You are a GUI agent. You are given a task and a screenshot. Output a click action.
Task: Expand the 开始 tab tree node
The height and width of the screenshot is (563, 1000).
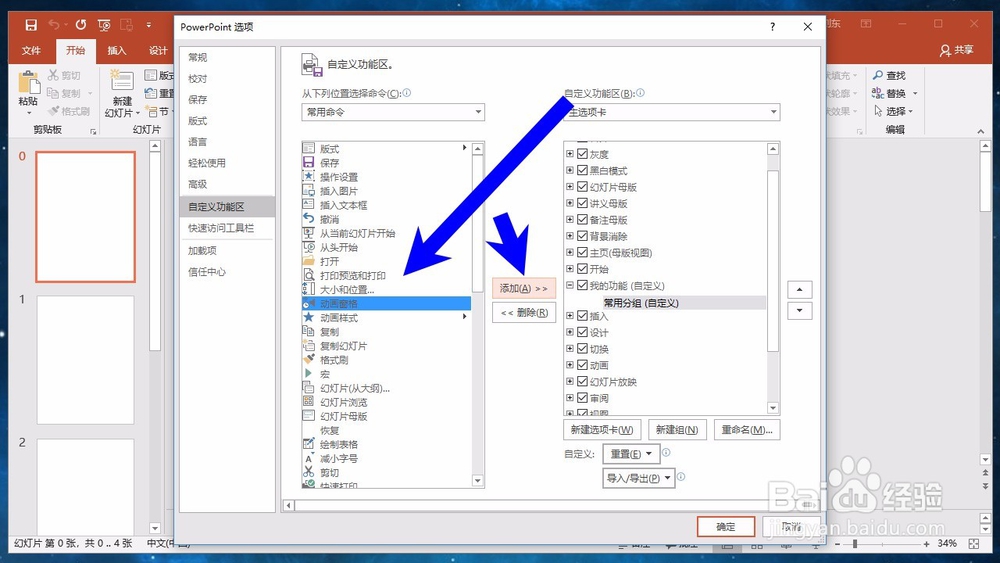pos(570,268)
